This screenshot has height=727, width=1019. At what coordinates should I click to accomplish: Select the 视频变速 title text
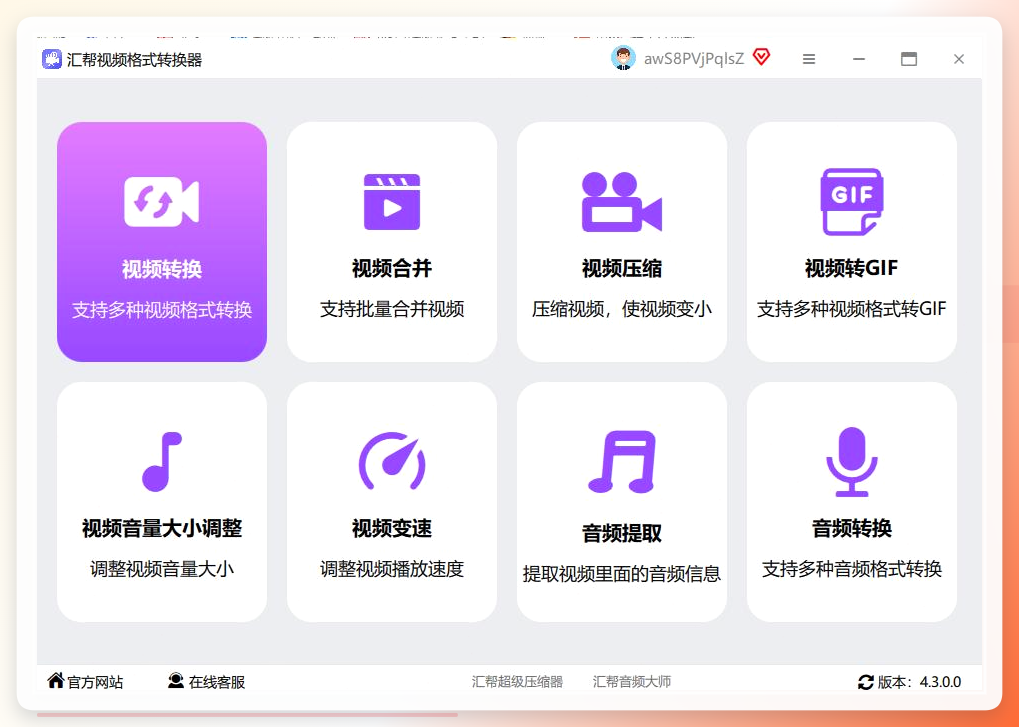pos(392,528)
